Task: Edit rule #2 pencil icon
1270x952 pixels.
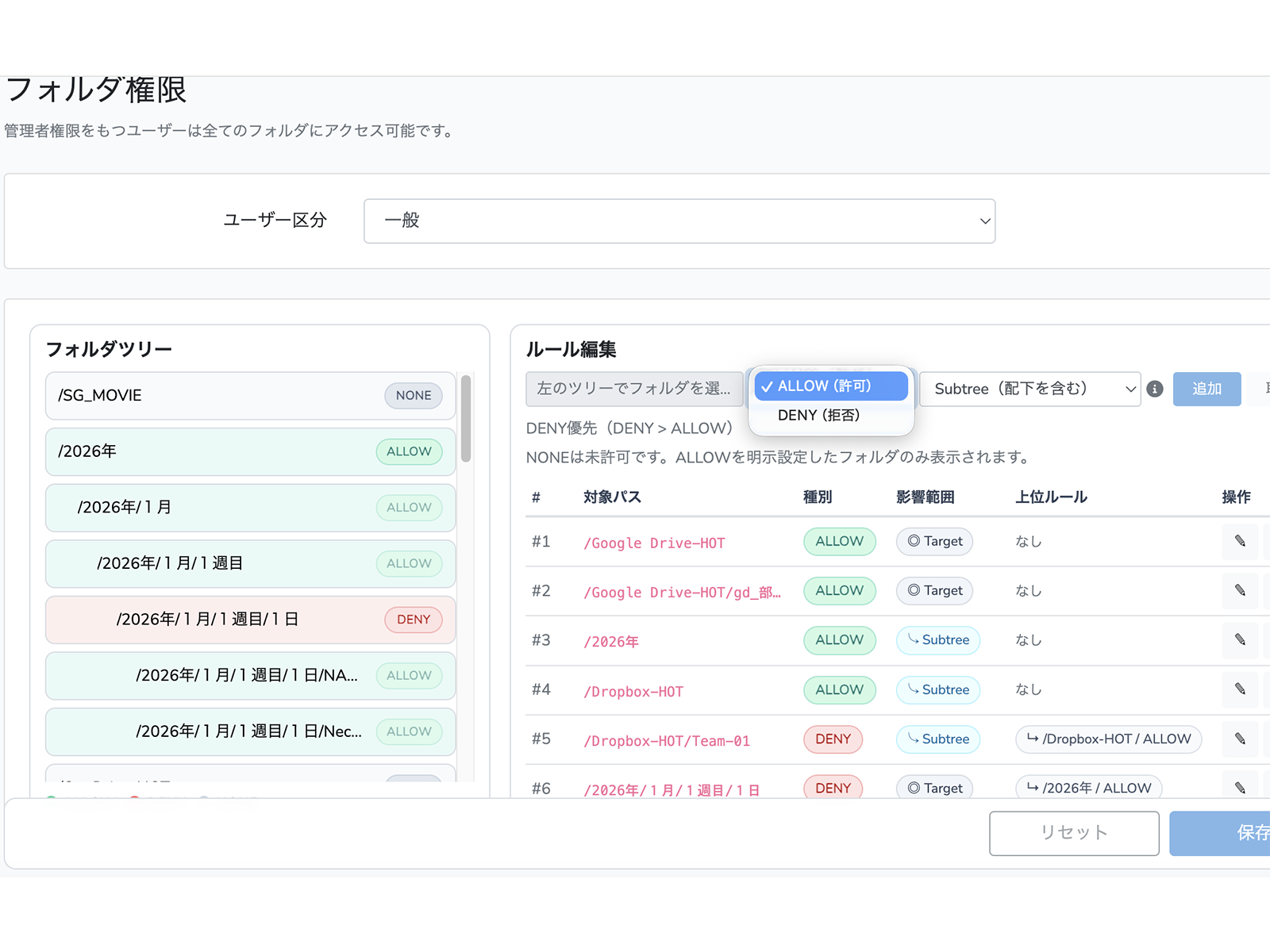Action: point(1240,590)
